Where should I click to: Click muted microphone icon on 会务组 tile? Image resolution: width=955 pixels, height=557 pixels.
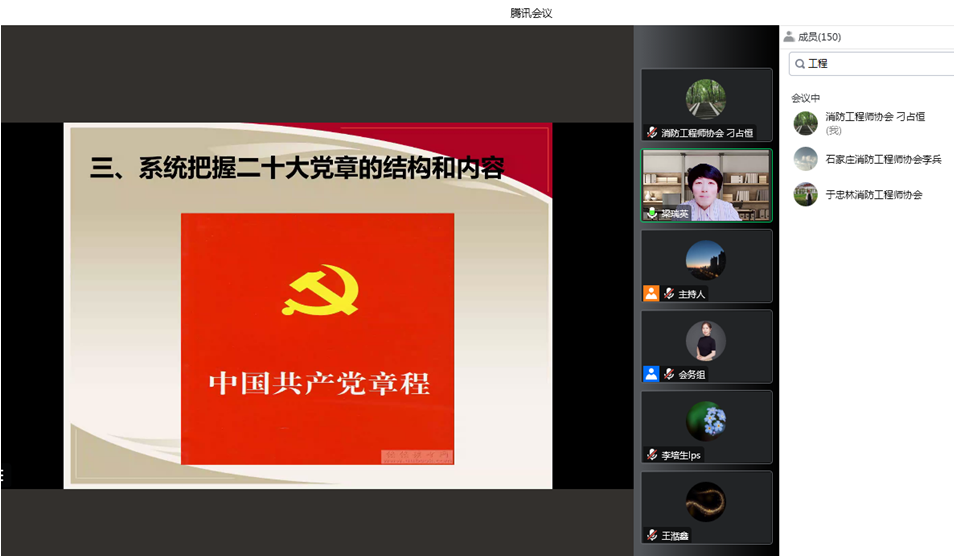coord(669,374)
